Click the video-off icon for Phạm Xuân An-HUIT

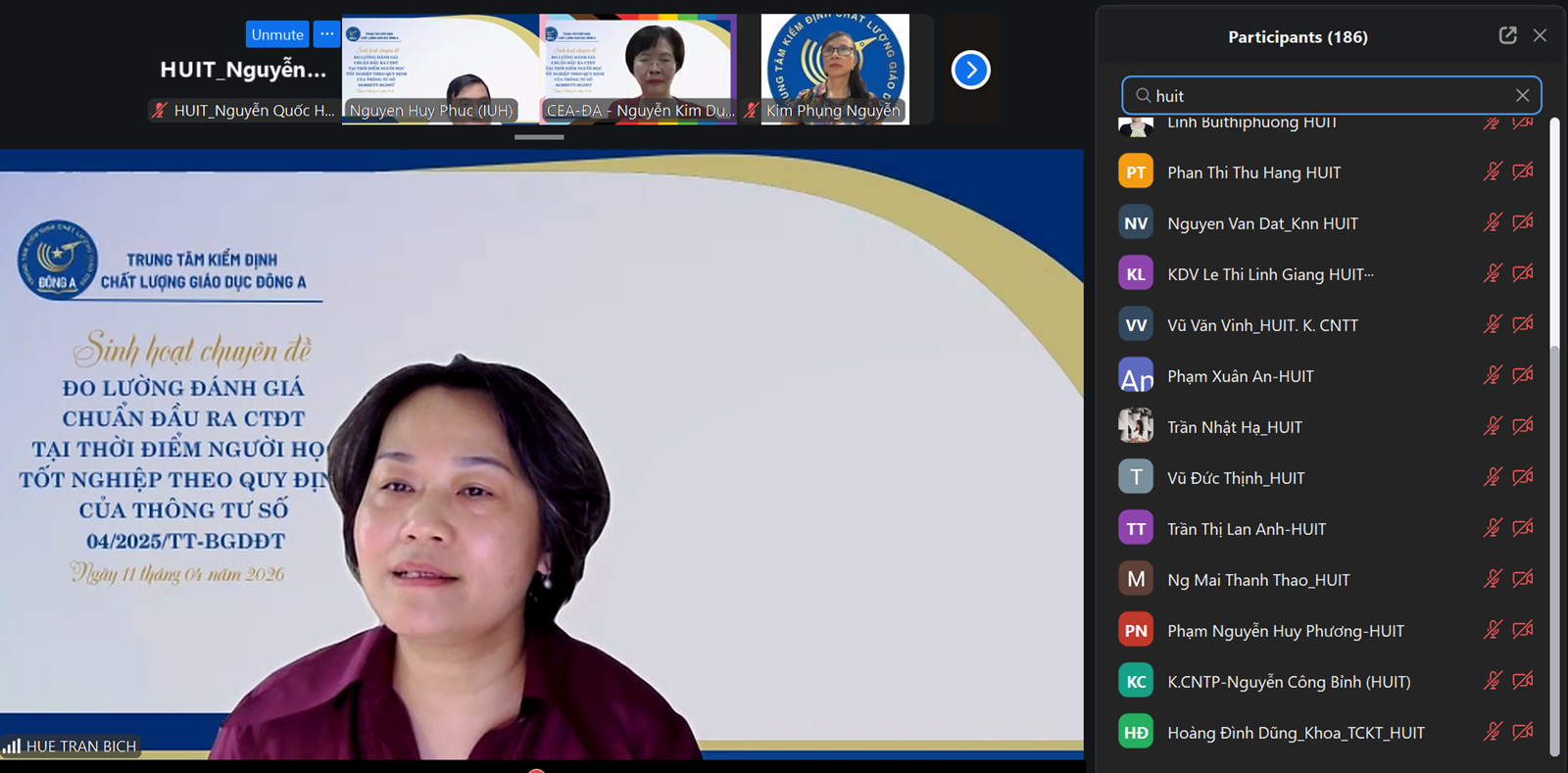(1523, 375)
